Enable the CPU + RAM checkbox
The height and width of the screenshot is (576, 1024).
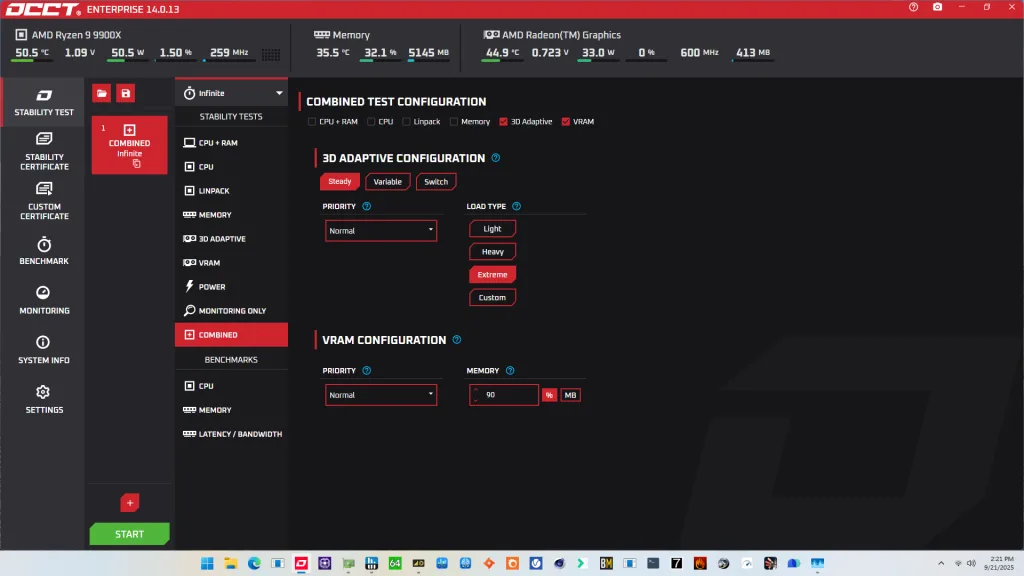312,120
